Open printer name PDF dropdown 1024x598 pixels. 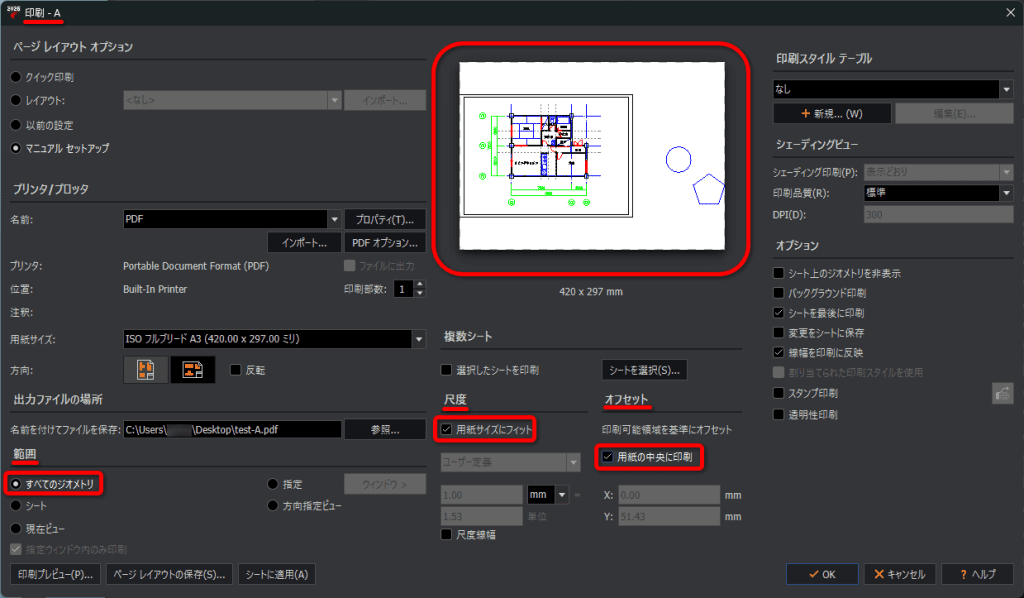pos(334,219)
